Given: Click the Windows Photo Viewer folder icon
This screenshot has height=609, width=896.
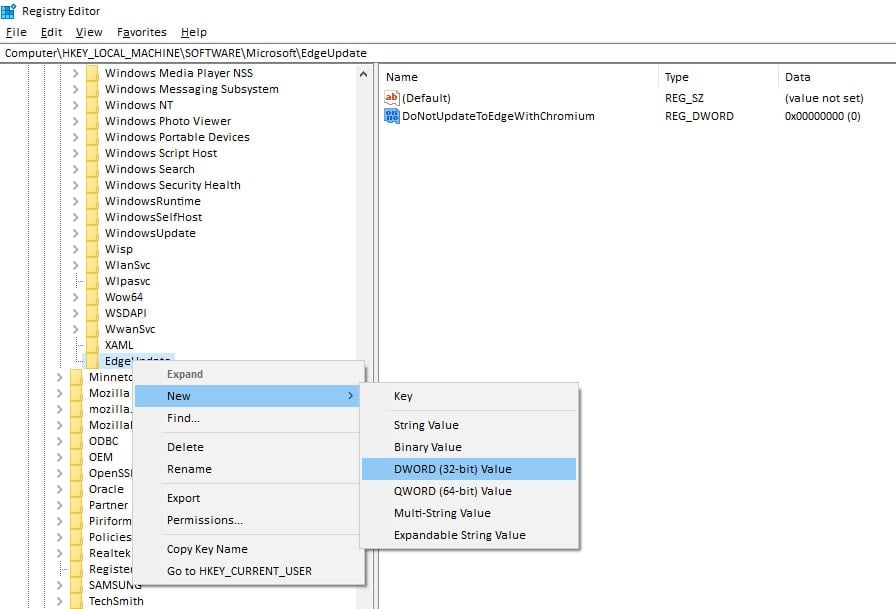Looking at the screenshot, I should point(92,121).
